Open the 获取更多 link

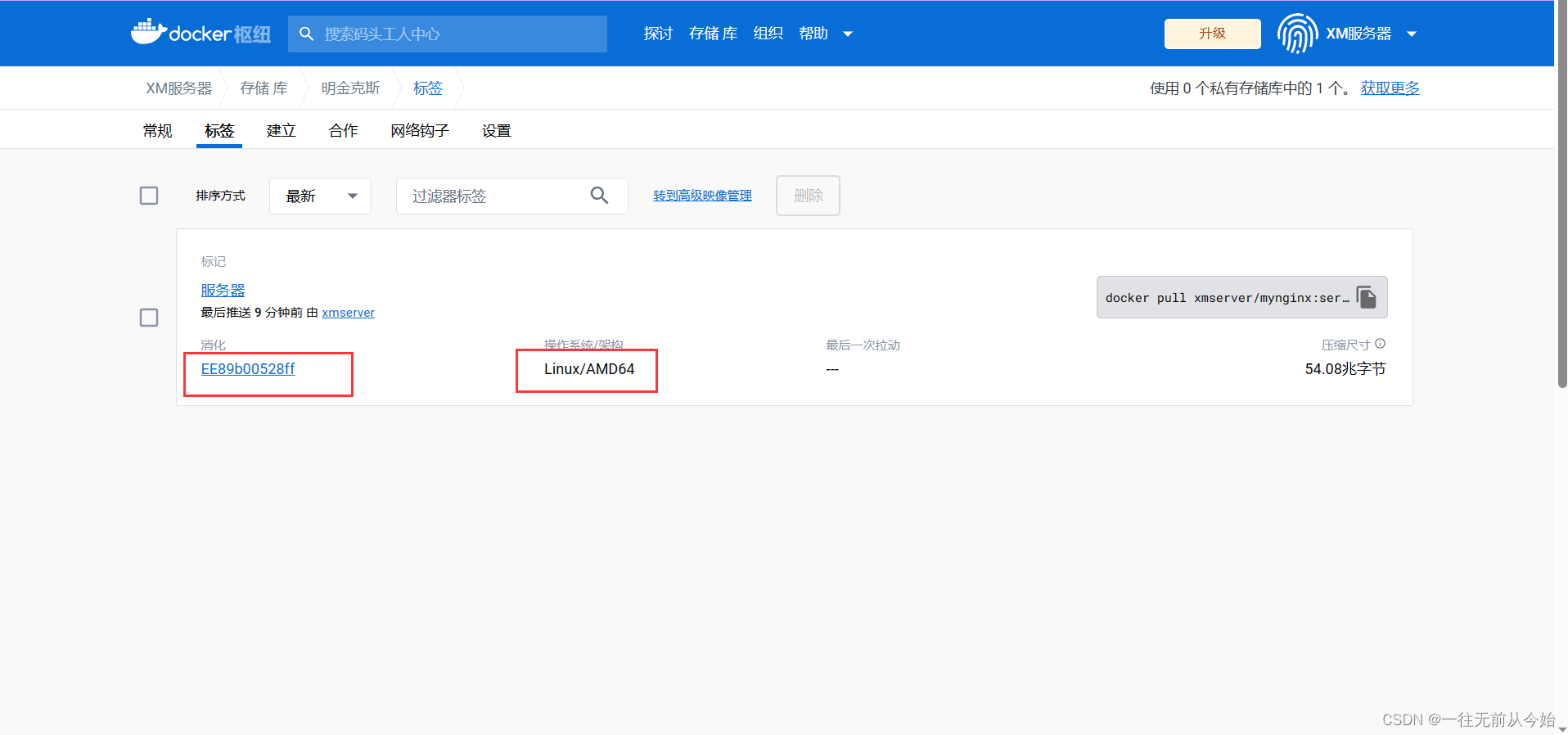tap(1390, 88)
